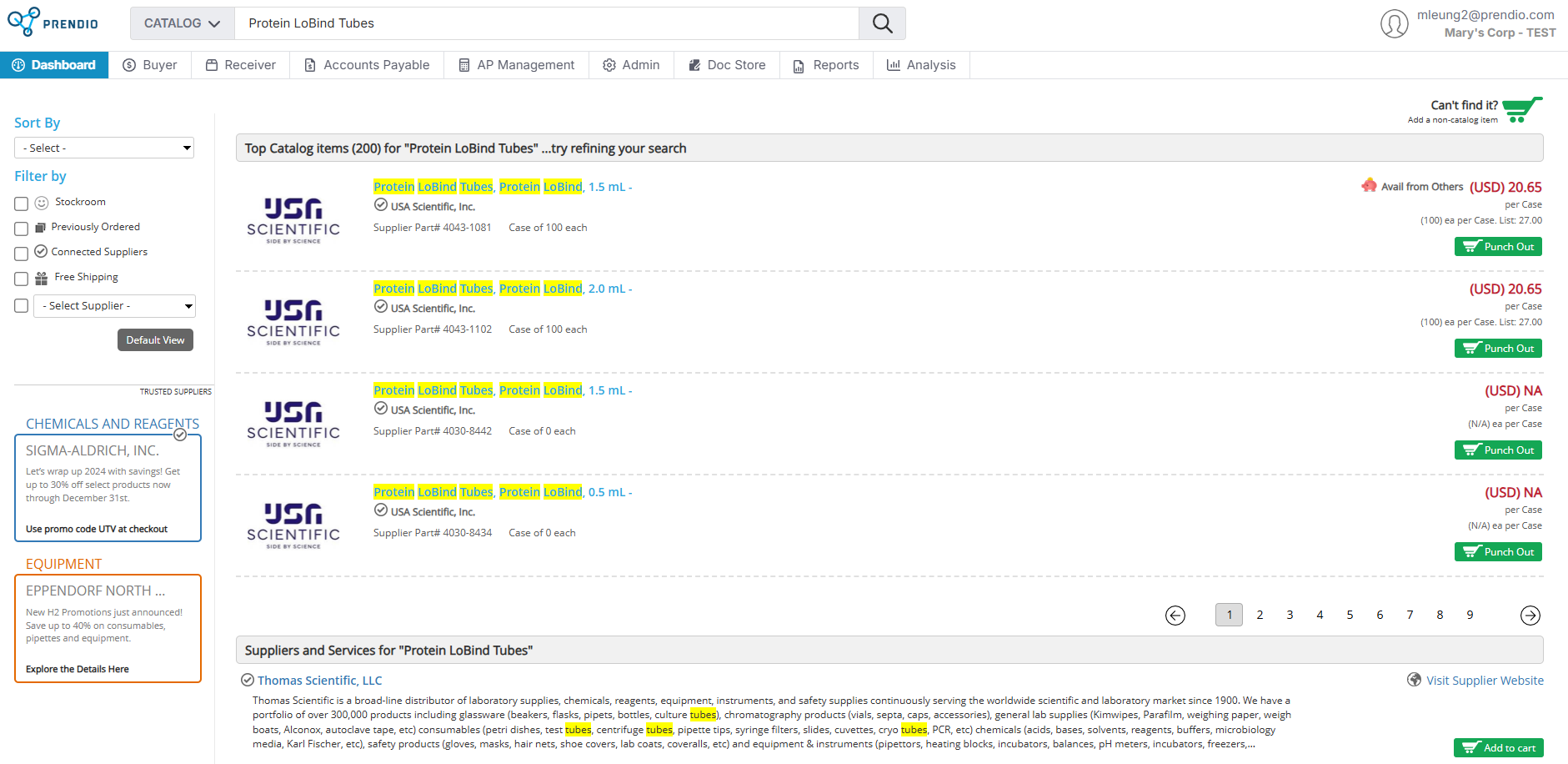Punch Out for part 4043-1081
1568x764 pixels.
1498,247
